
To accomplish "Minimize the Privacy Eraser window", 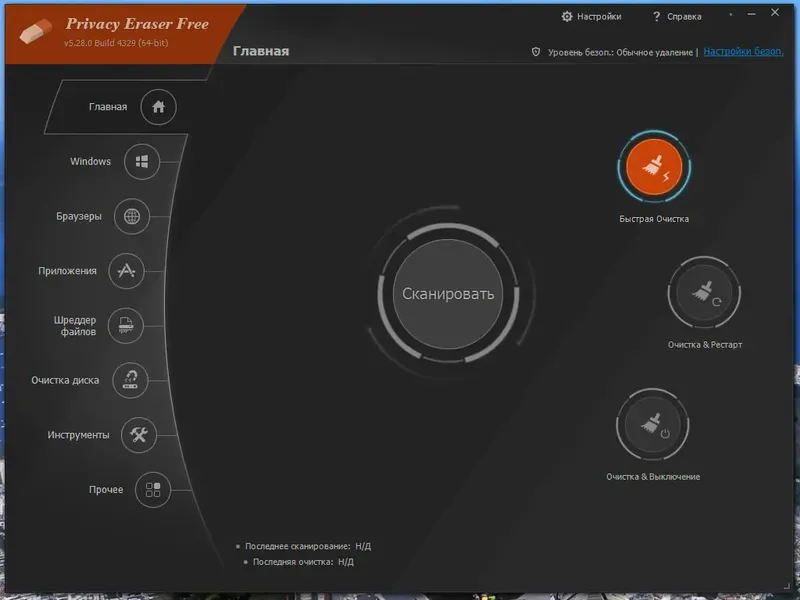I will tap(752, 14).
